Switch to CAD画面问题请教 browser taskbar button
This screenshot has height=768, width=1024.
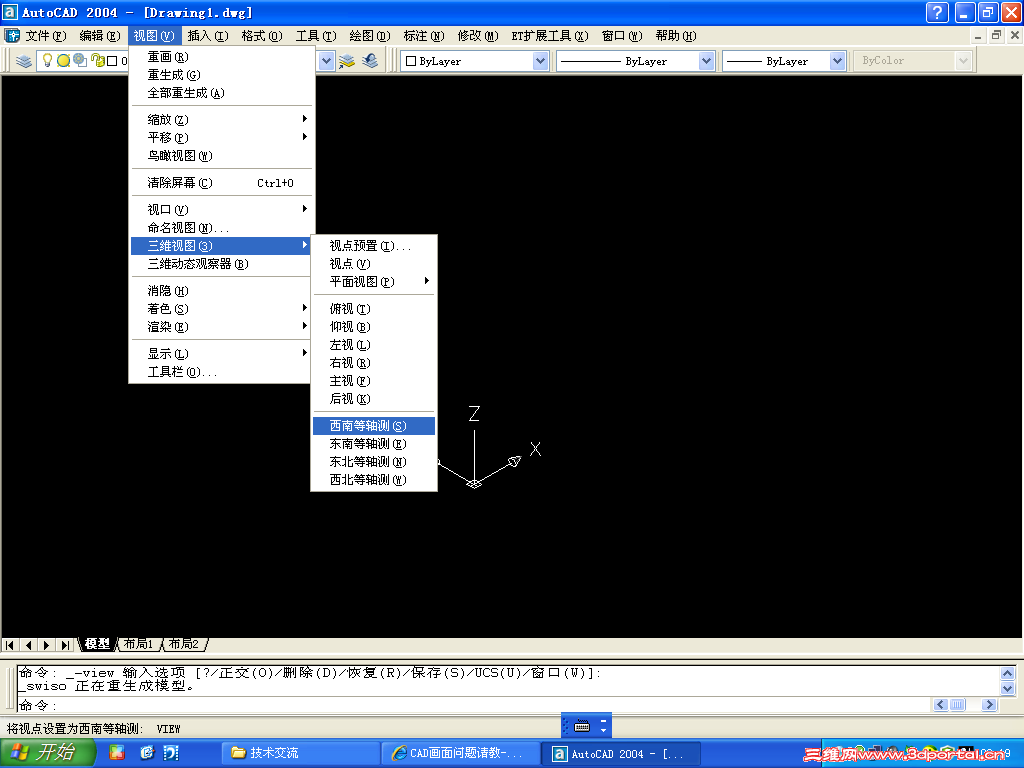[x=461, y=753]
